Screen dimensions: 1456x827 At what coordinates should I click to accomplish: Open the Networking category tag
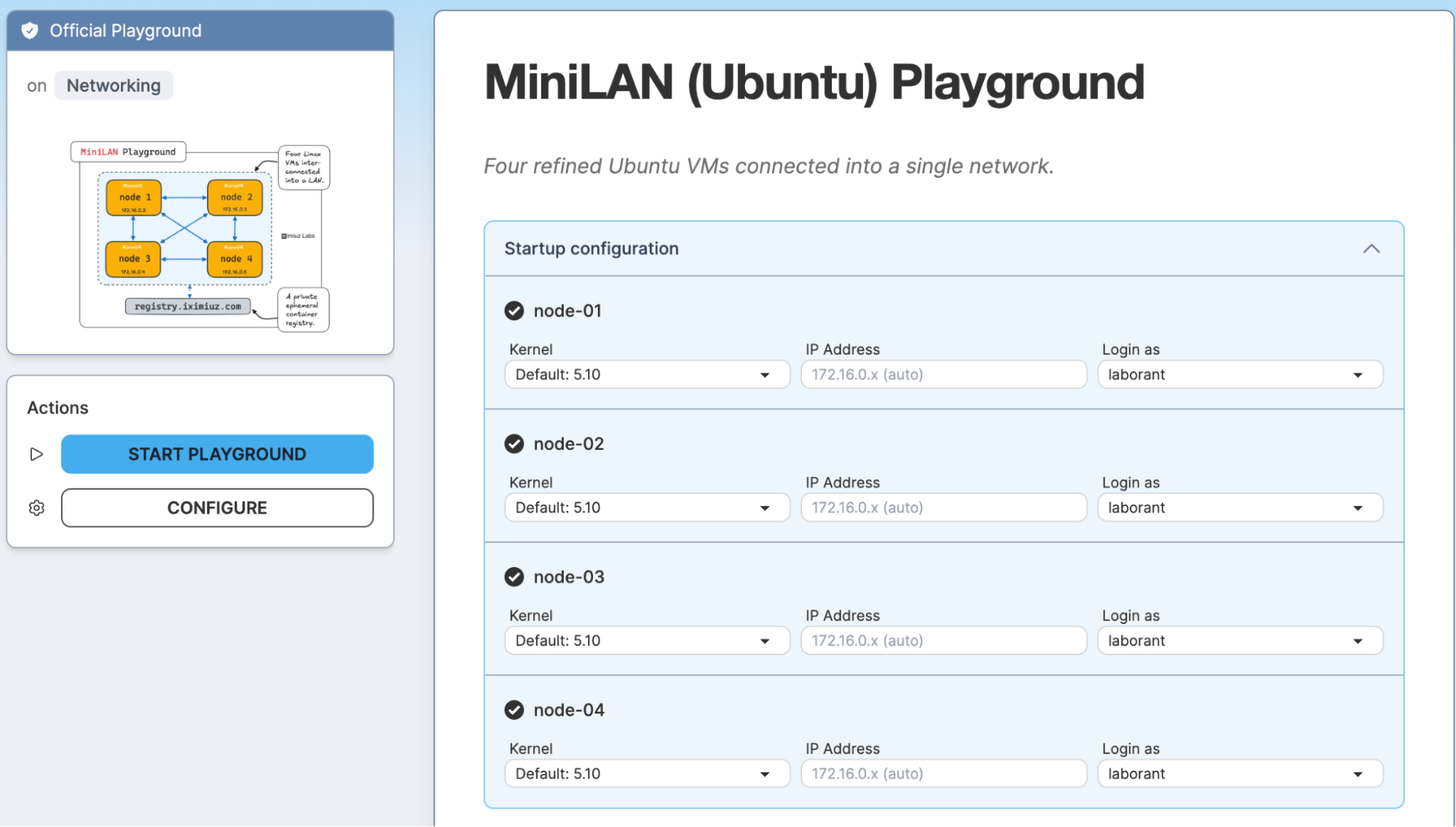click(x=114, y=86)
